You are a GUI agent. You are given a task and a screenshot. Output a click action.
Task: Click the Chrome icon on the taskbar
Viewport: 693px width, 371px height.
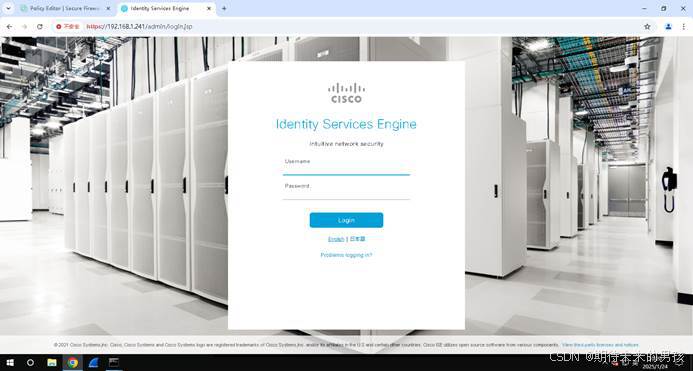coord(72,363)
